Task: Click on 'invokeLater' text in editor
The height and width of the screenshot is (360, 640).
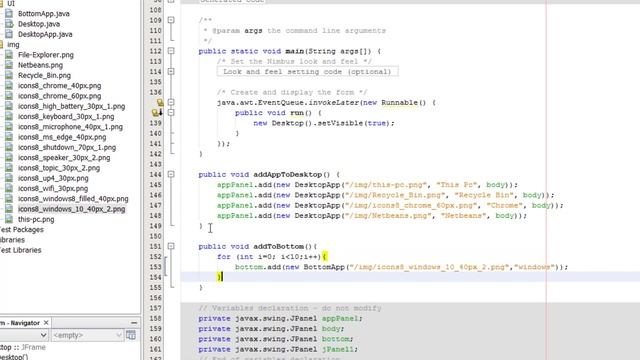Action: (333, 102)
